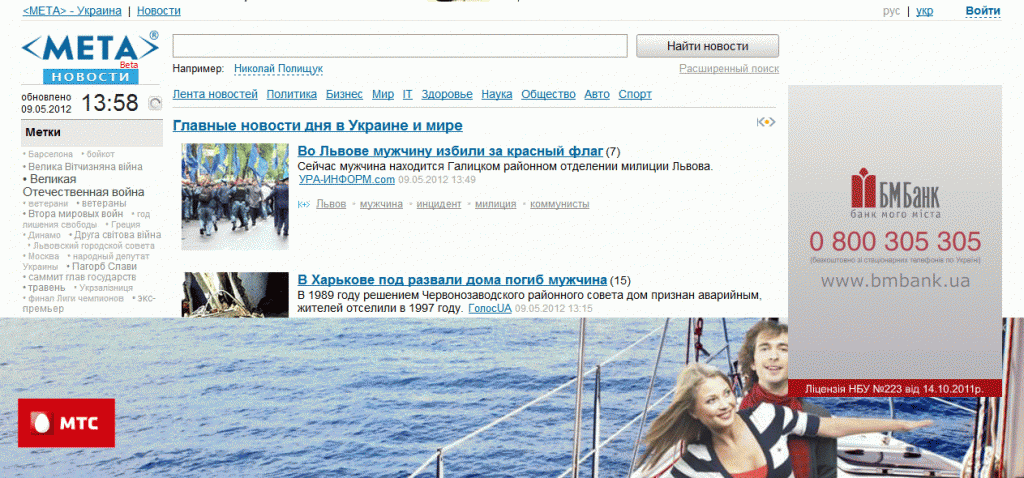The width and height of the screenshot is (1024, 478).
Task: Open the Здоровье section
Action: (x=447, y=94)
